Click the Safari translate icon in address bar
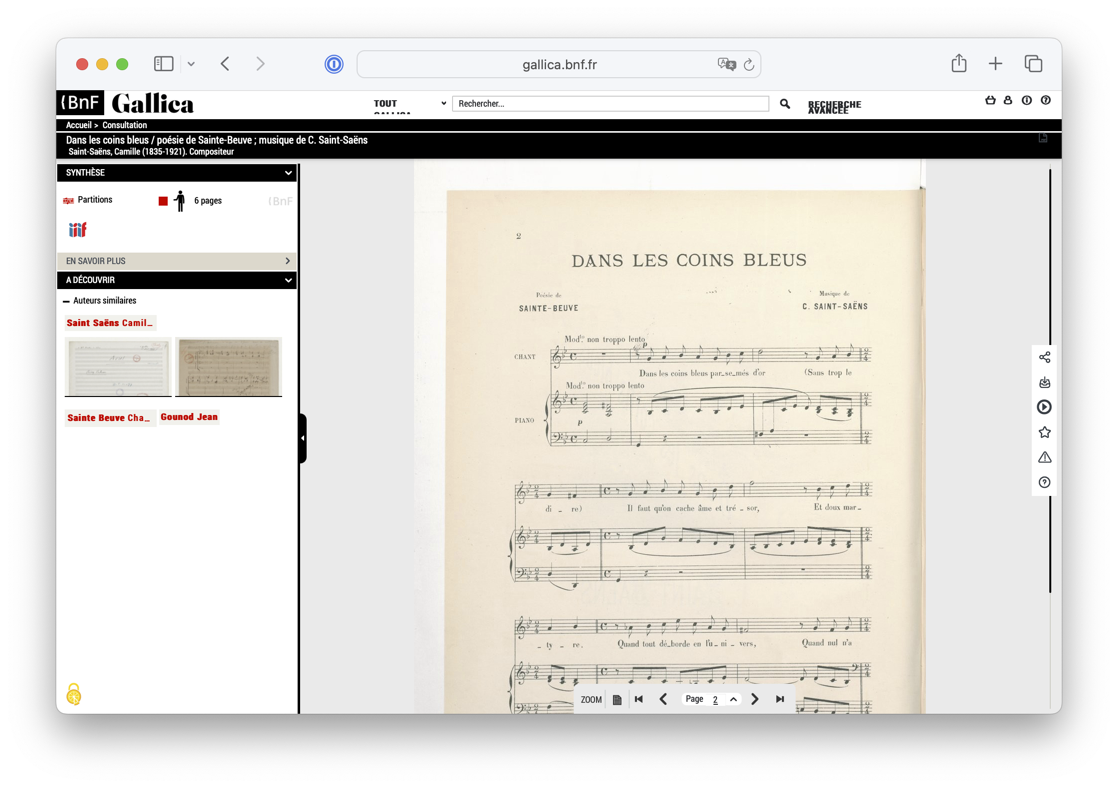Image resolution: width=1118 pixels, height=788 pixels. tap(727, 64)
